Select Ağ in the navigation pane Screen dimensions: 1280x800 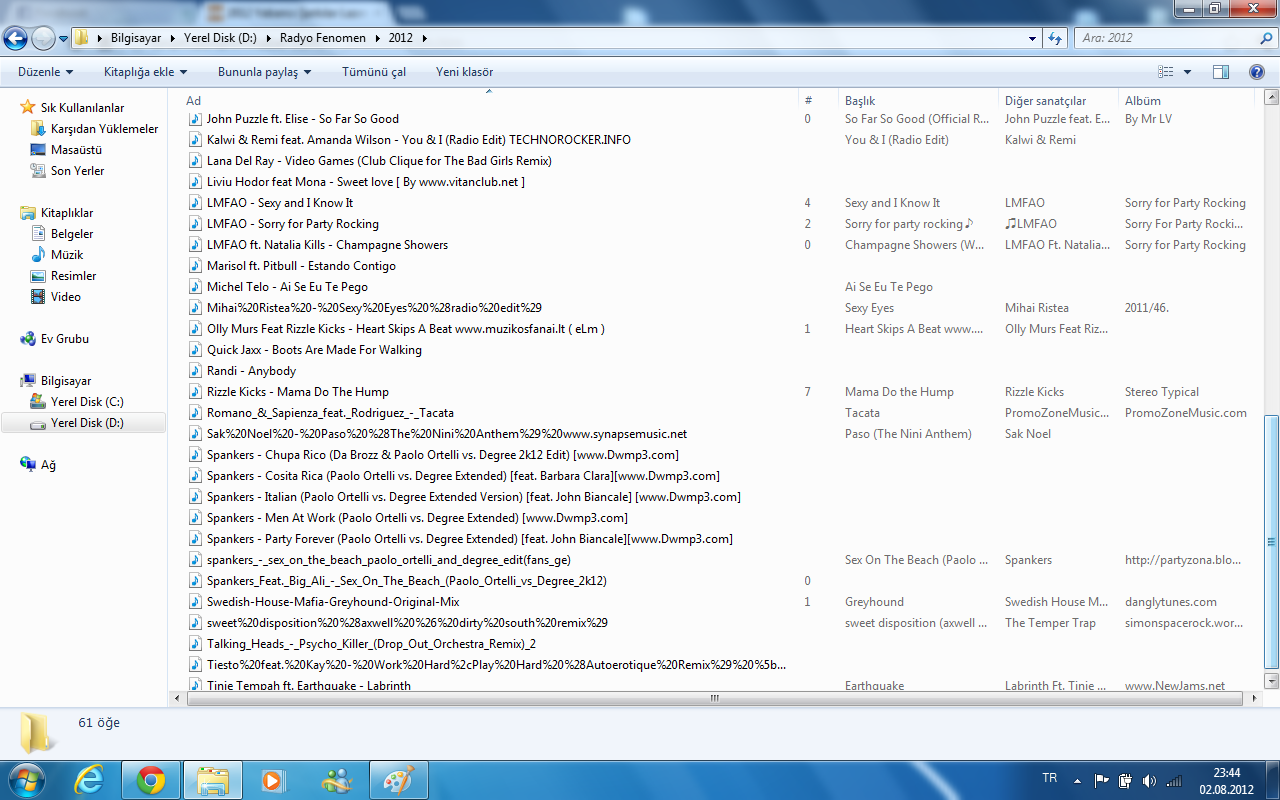pyautogui.click(x=48, y=465)
